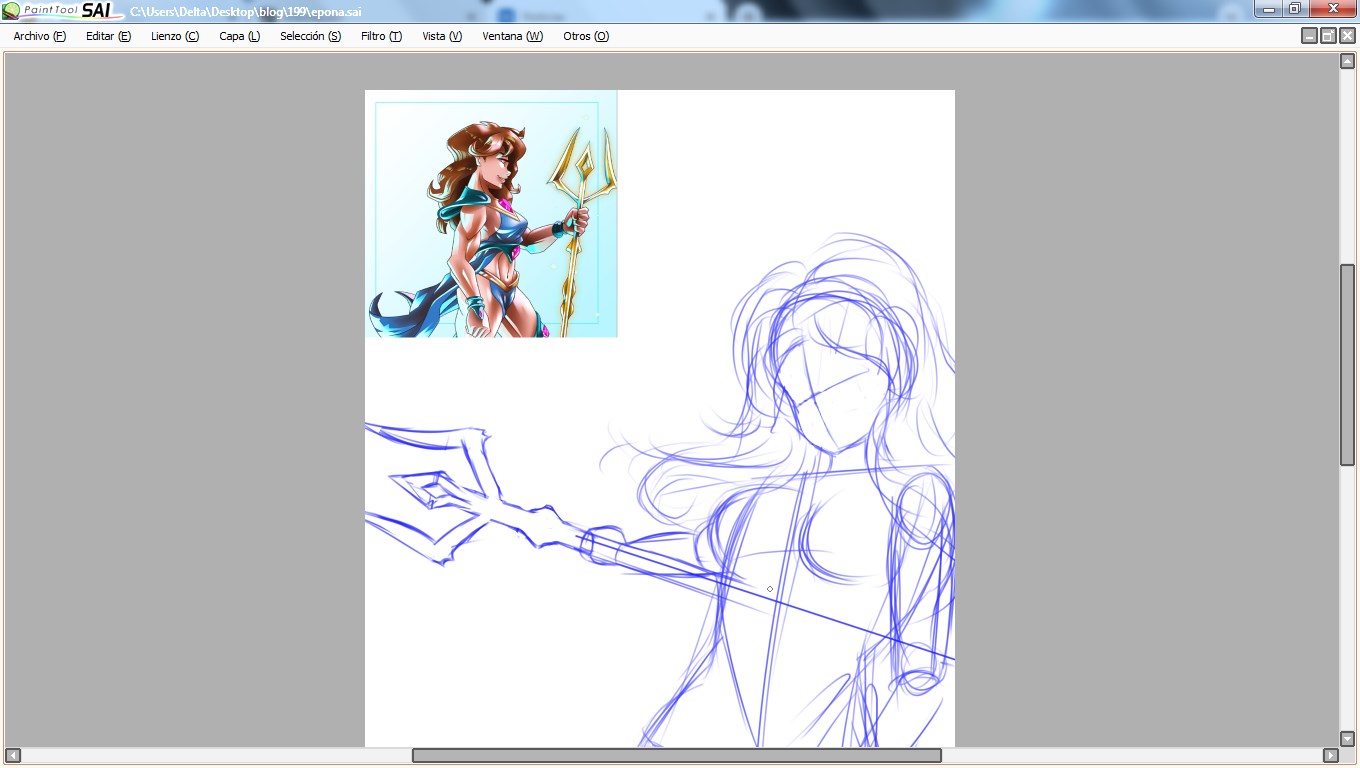1360x768 pixels.
Task: Open the Capa menu
Action: click(x=240, y=36)
